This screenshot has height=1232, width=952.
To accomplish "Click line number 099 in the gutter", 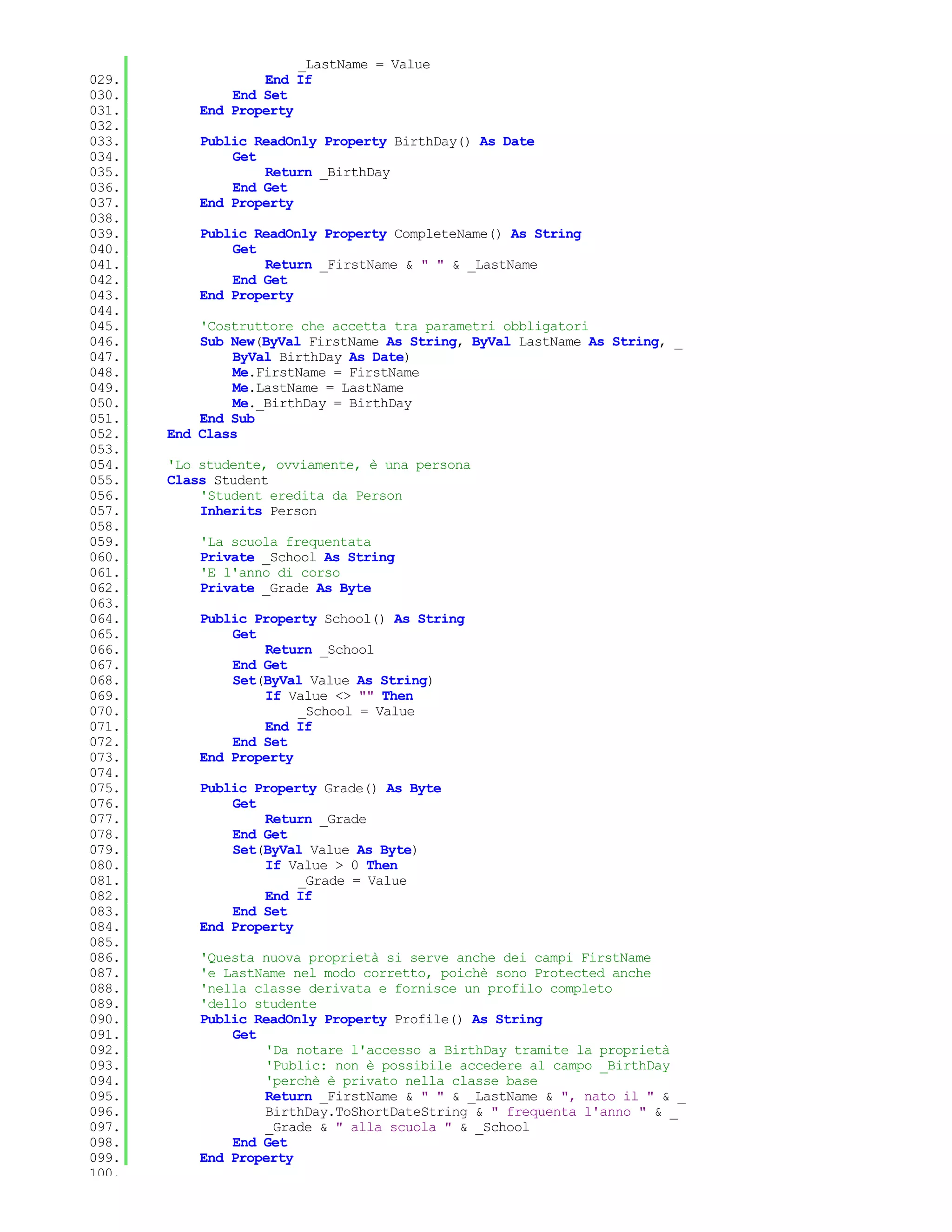I will tap(104, 1158).
